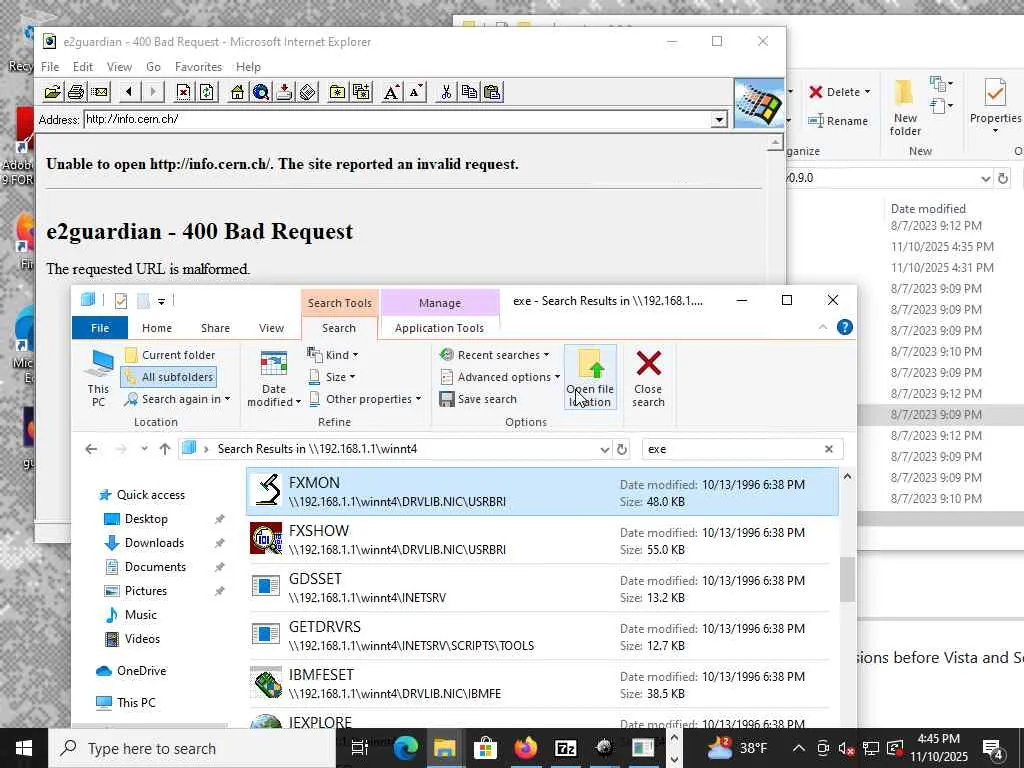Stop page loading with the red X icon
This screenshot has height=768, width=1024.
click(x=184, y=92)
